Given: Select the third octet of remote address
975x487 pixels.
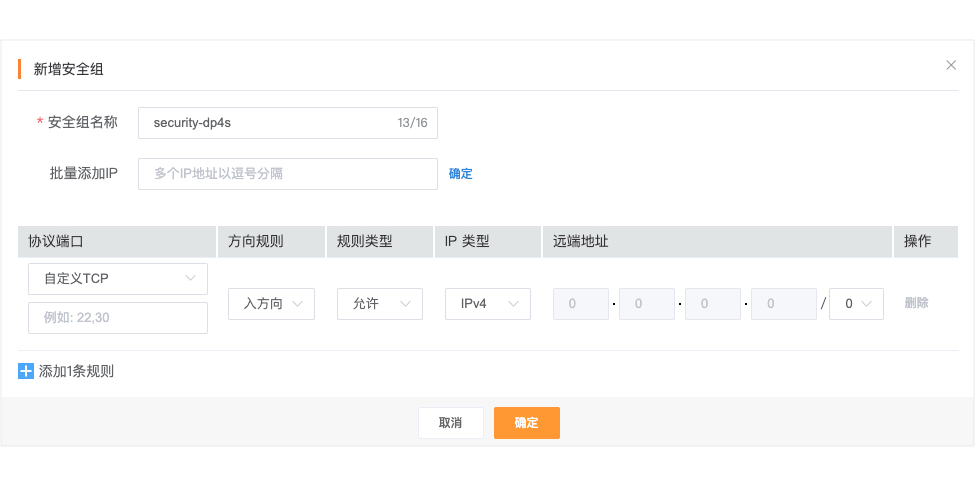Looking at the screenshot, I should (x=713, y=304).
